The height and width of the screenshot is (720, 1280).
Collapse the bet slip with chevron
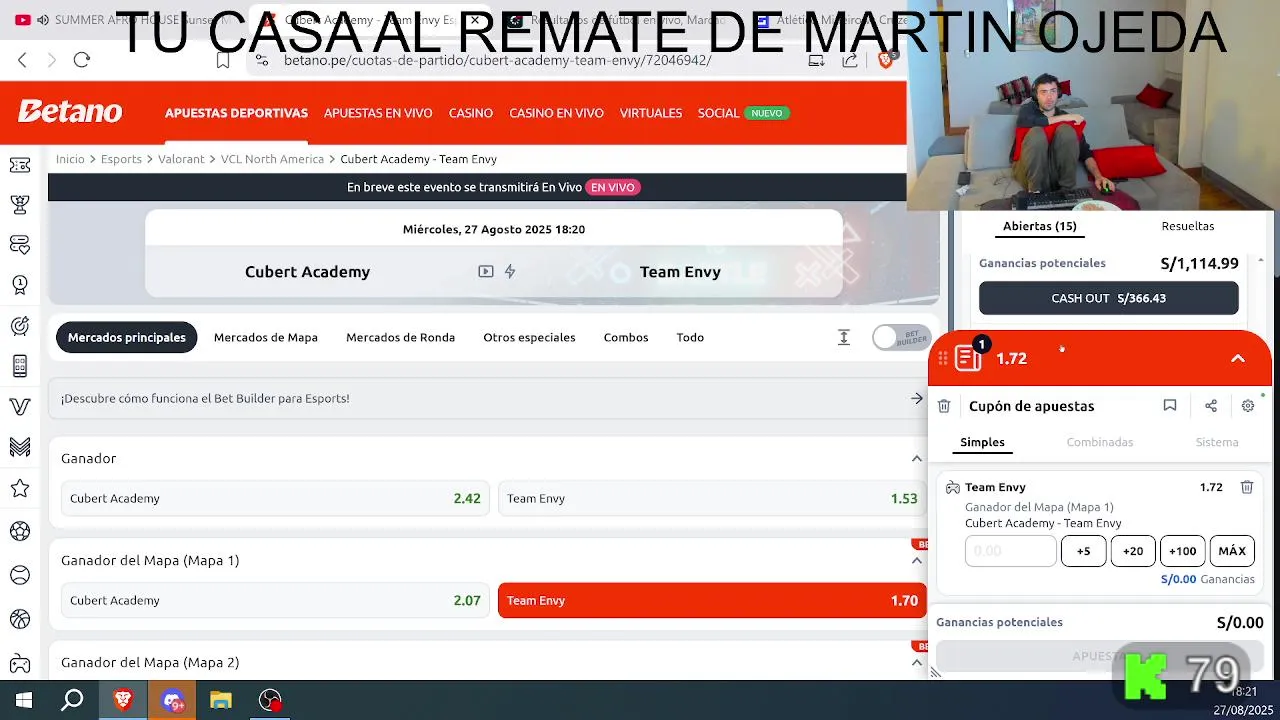[x=1238, y=358]
